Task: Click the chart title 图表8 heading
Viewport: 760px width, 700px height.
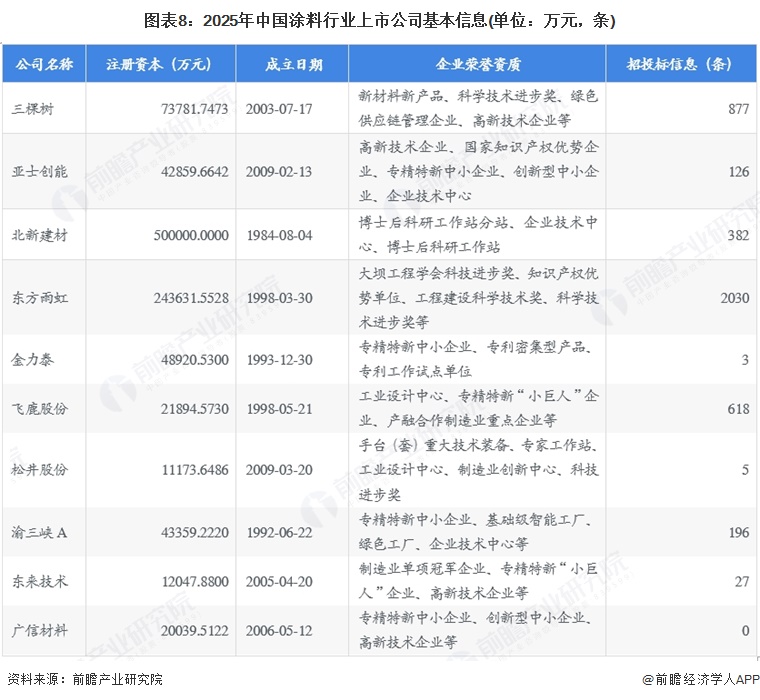Action: point(380,21)
